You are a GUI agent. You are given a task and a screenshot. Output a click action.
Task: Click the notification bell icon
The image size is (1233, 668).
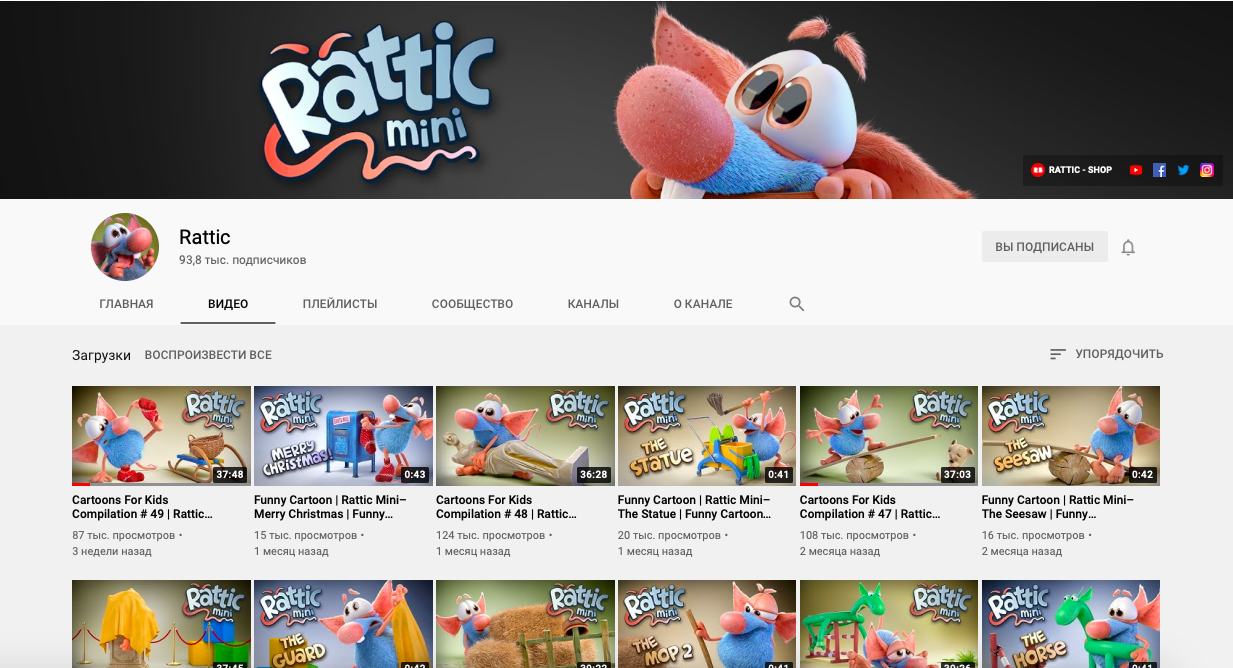[1128, 247]
